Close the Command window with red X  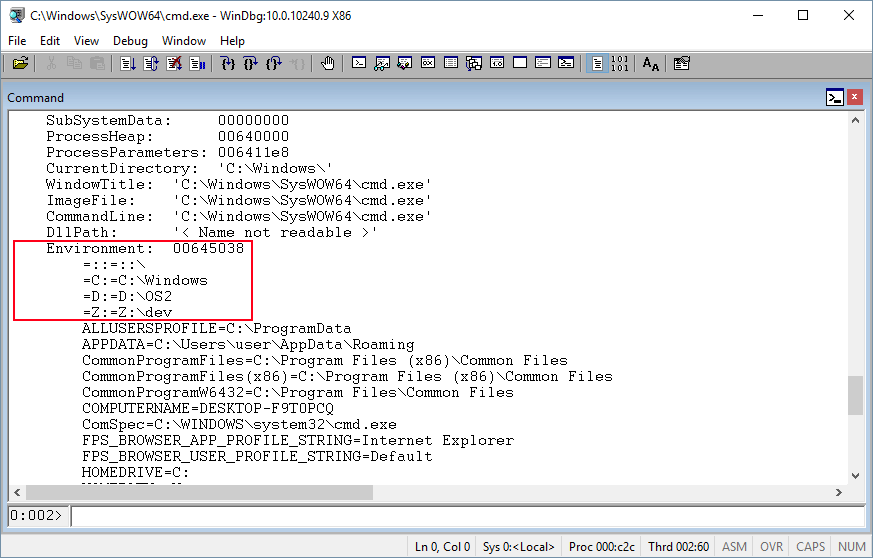[x=855, y=97]
